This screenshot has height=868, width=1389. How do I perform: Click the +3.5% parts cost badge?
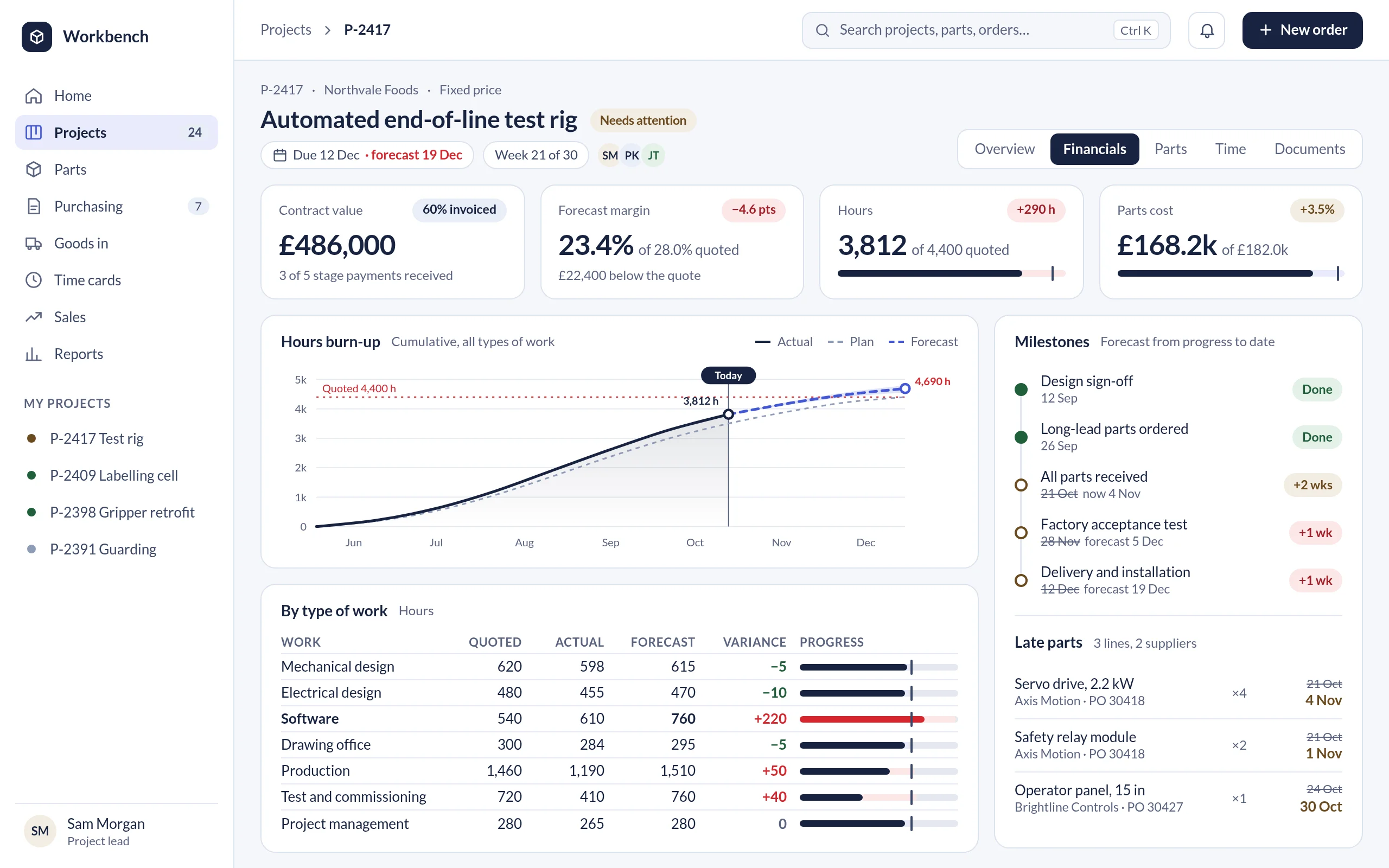coord(1317,209)
